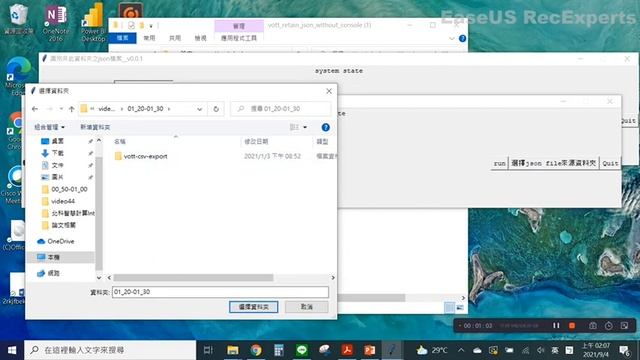This screenshot has height=360, width=640.
Task: Select vott-csv-export folder in list
Action: (145, 156)
